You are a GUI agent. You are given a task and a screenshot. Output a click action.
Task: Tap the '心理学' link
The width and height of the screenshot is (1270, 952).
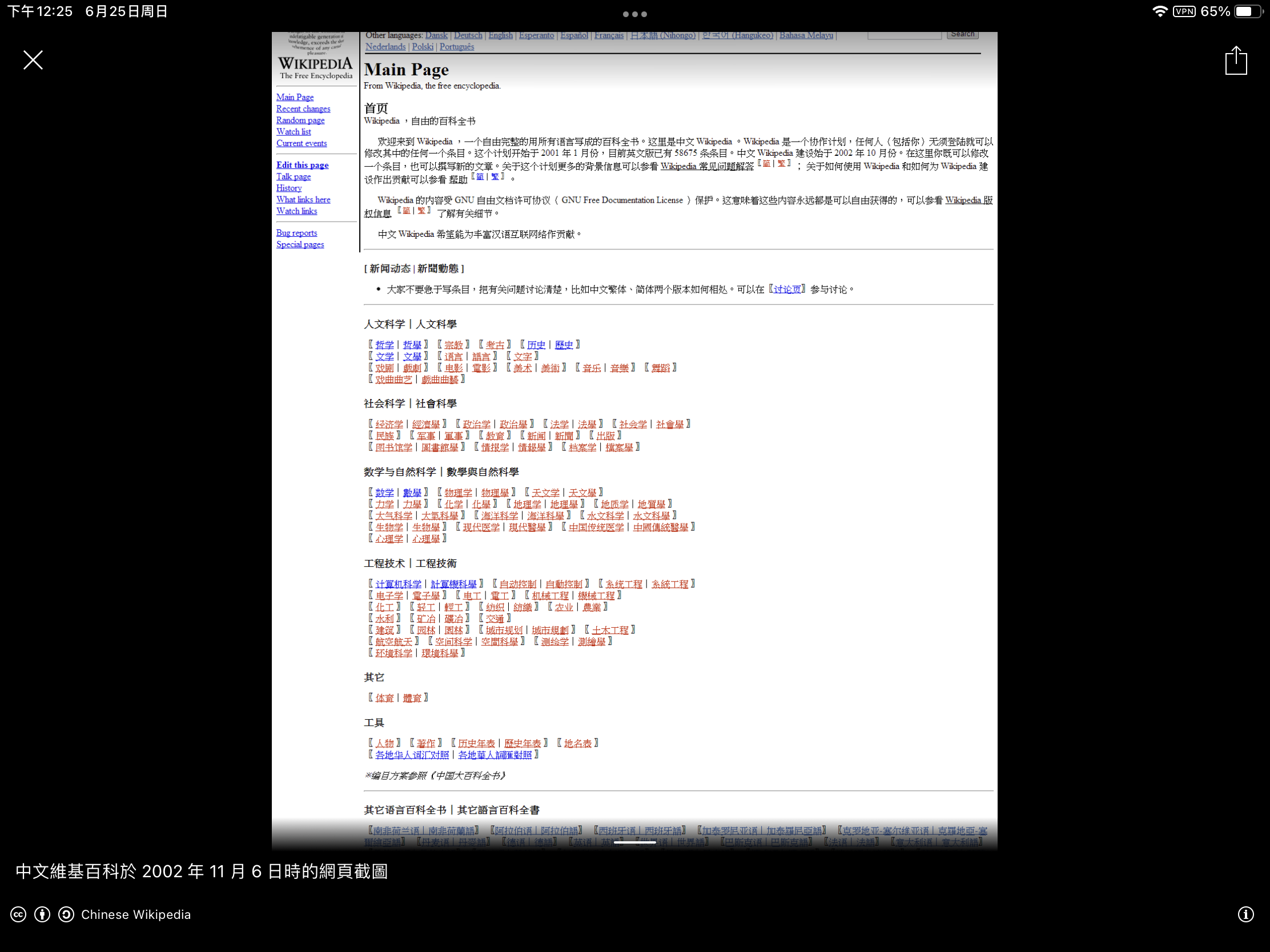[389, 538]
